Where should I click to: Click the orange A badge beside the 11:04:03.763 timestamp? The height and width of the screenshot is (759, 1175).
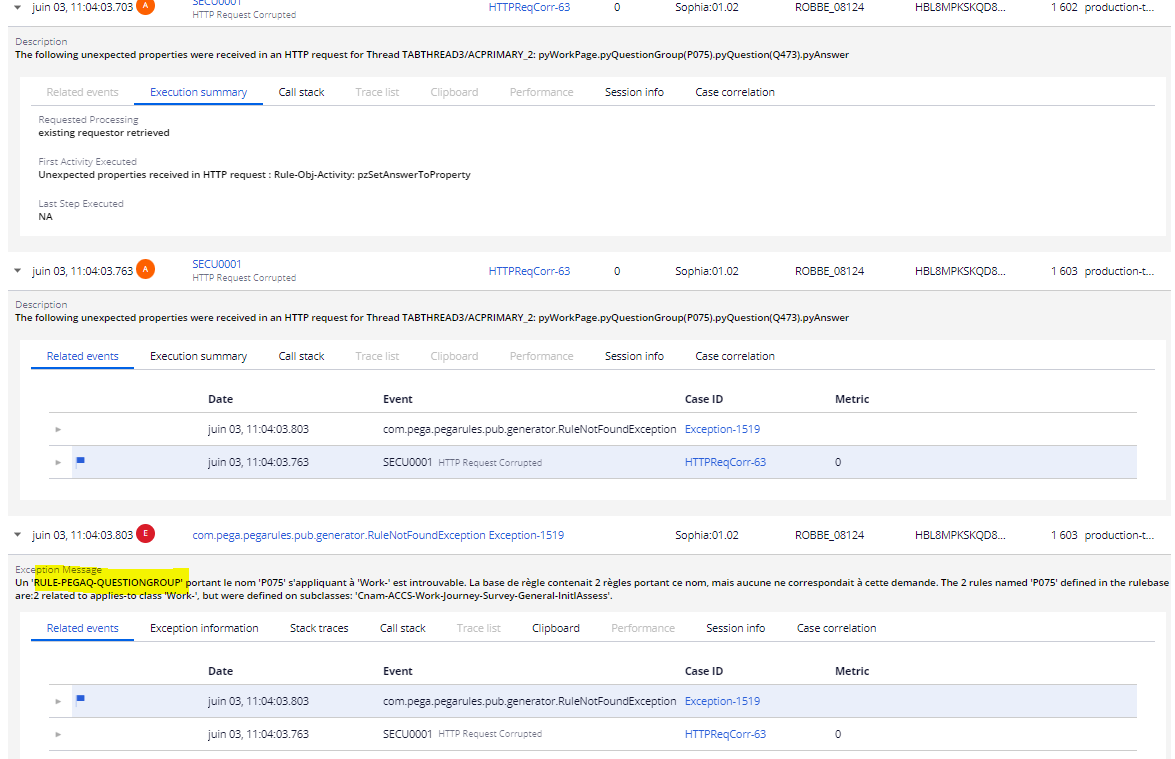pyautogui.click(x=145, y=270)
